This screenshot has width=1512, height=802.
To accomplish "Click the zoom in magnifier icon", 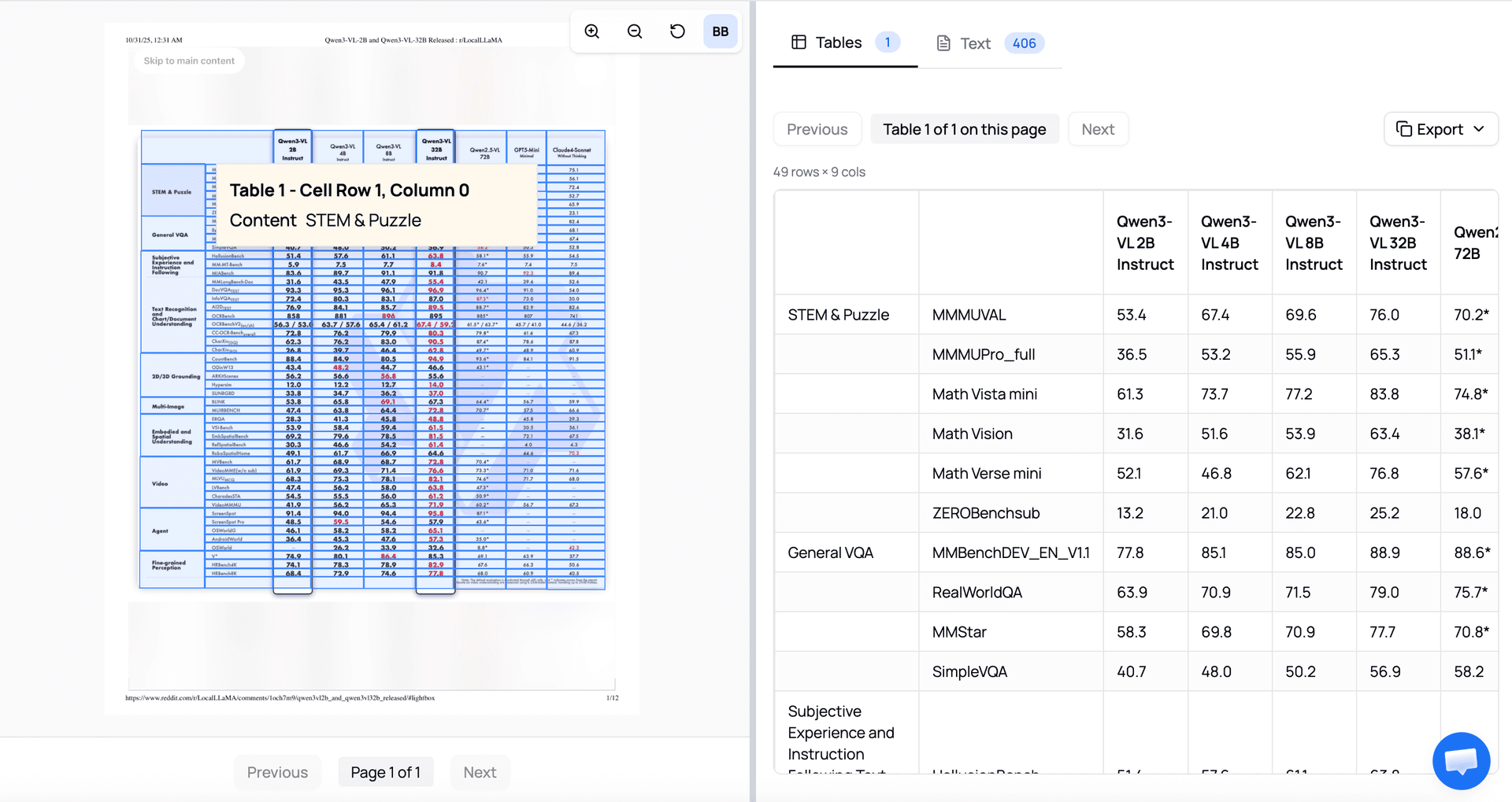I will click(591, 31).
